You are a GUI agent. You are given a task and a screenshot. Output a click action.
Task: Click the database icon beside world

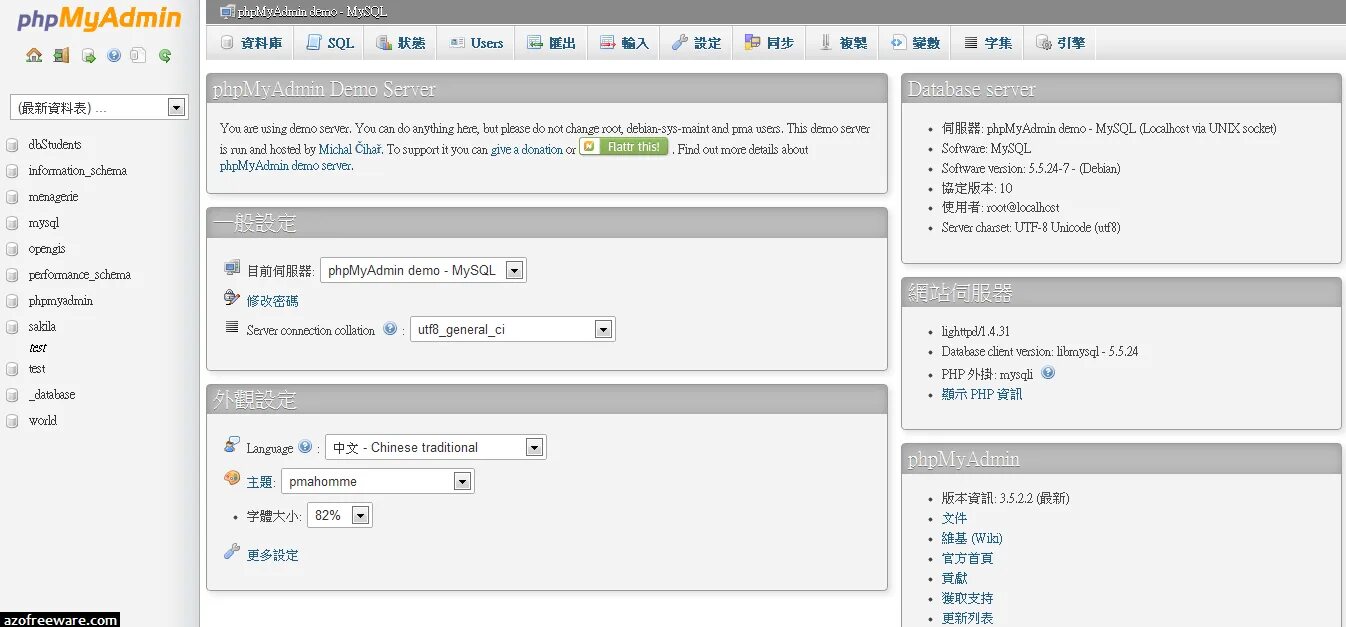pyautogui.click(x=12, y=421)
